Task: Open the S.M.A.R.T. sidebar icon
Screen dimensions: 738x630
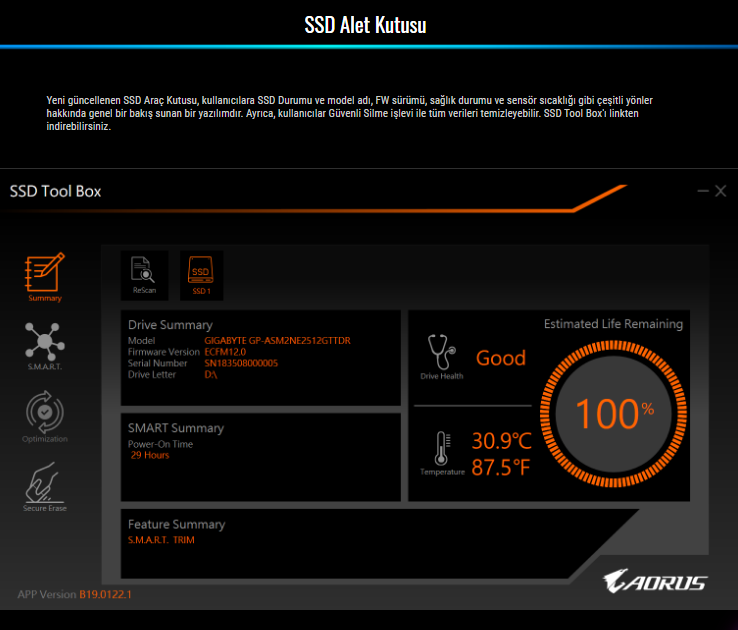Action: [x=44, y=343]
